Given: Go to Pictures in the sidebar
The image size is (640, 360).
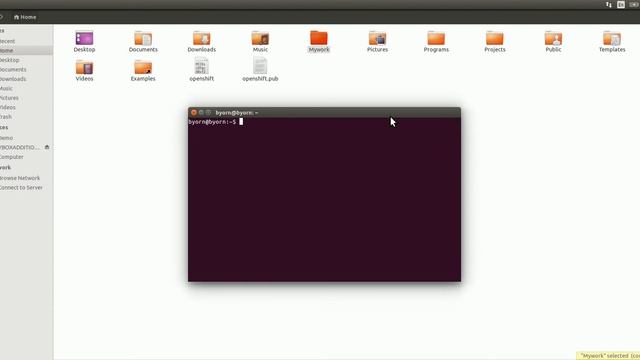Looking at the screenshot, I should point(9,98).
